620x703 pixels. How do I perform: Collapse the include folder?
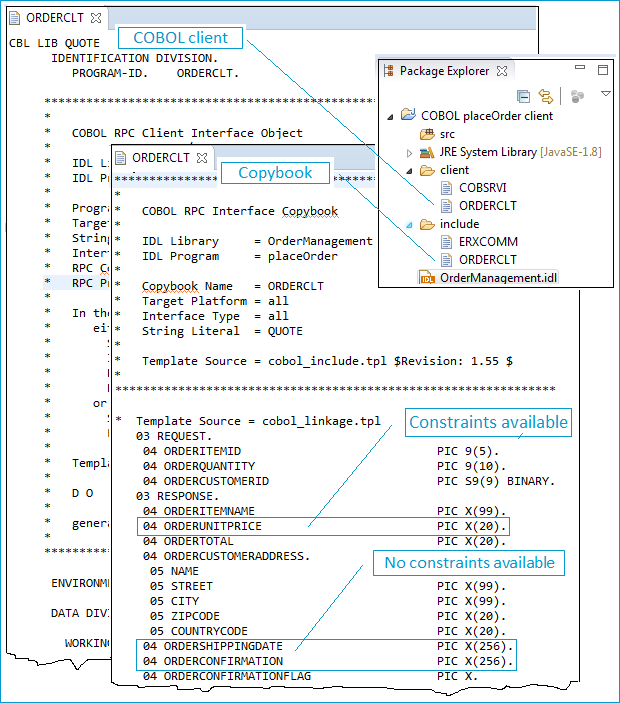[409, 225]
